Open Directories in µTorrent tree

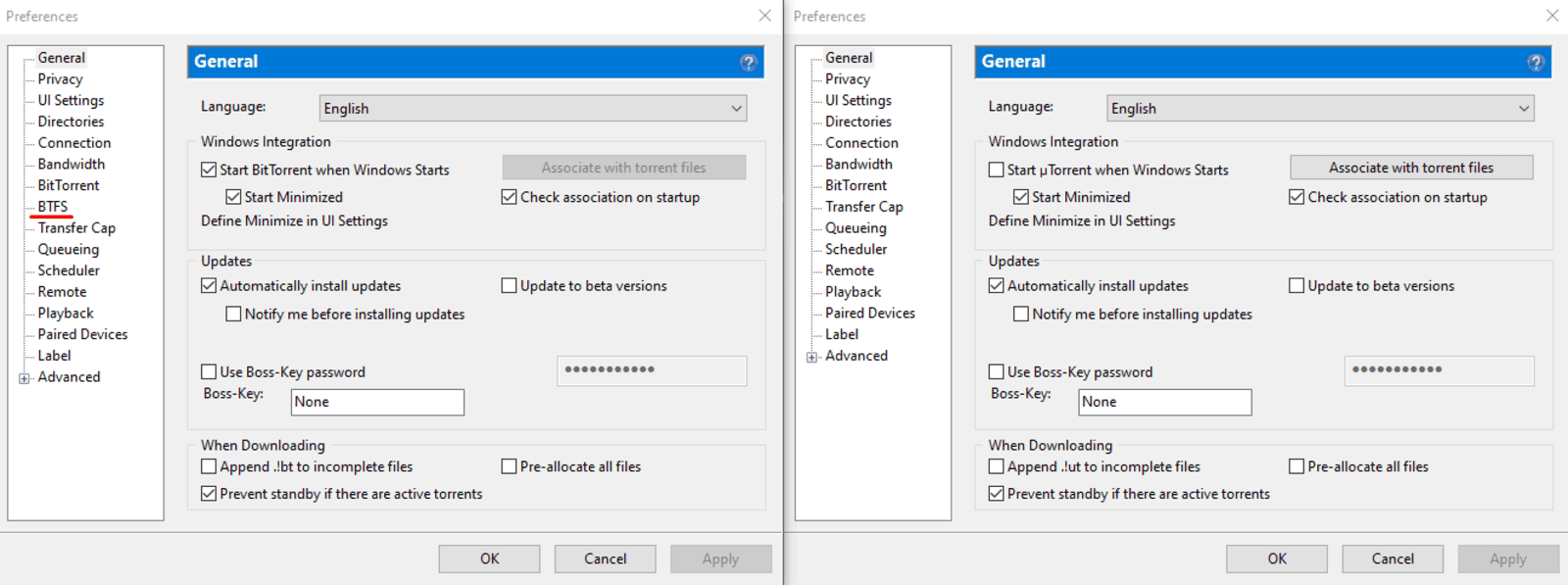pyautogui.click(x=858, y=122)
